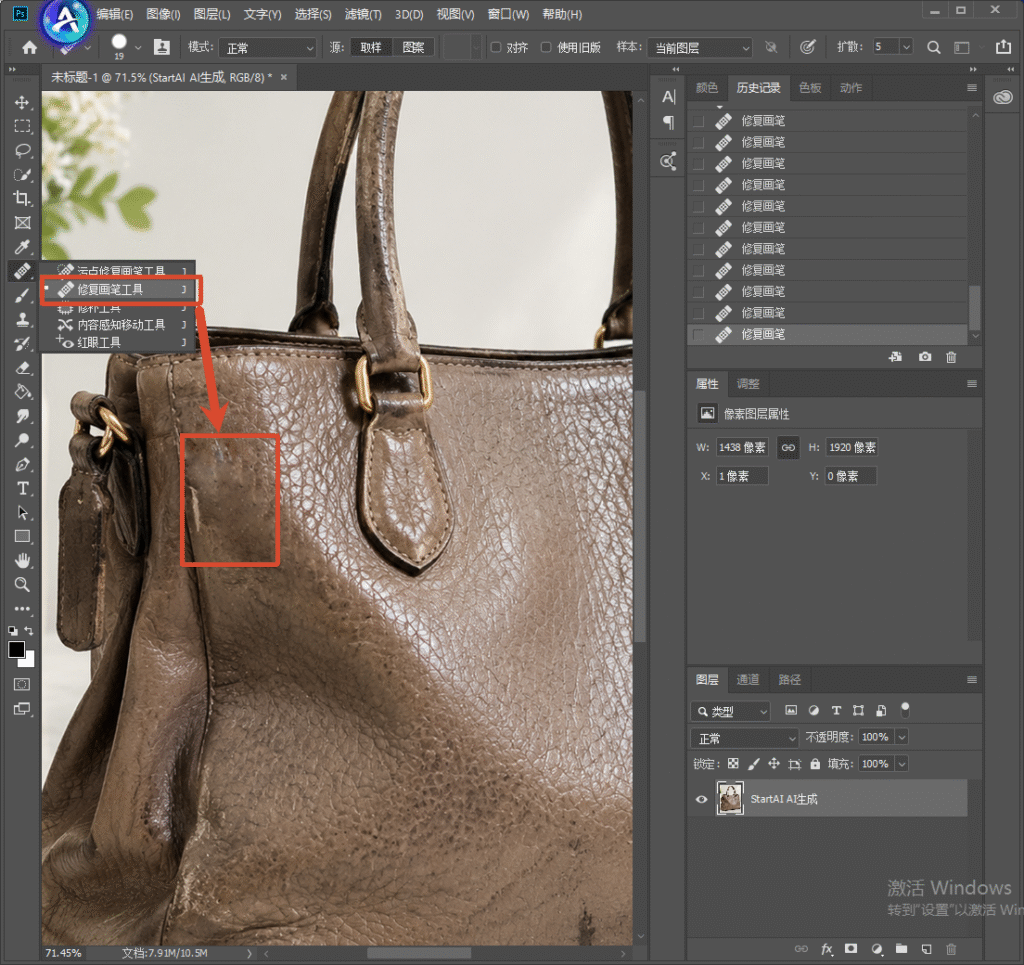Set history brush source for first 修复画笔 state
The image size is (1024, 965).
[x=698, y=121]
